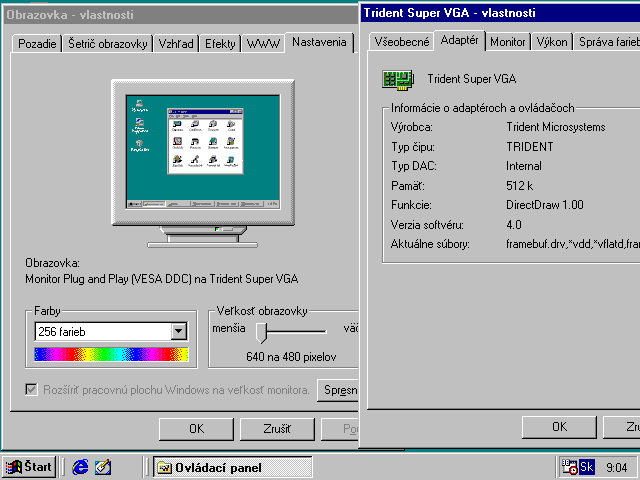Click the monitor preview image
The image size is (640, 480).
coord(203,163)
